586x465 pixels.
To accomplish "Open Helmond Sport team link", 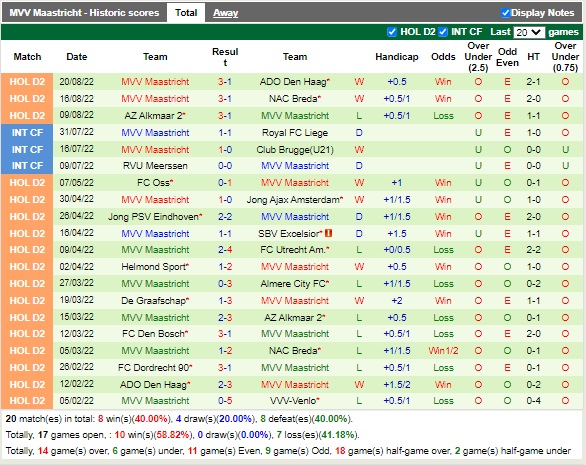I will click(x=153, y=267).
